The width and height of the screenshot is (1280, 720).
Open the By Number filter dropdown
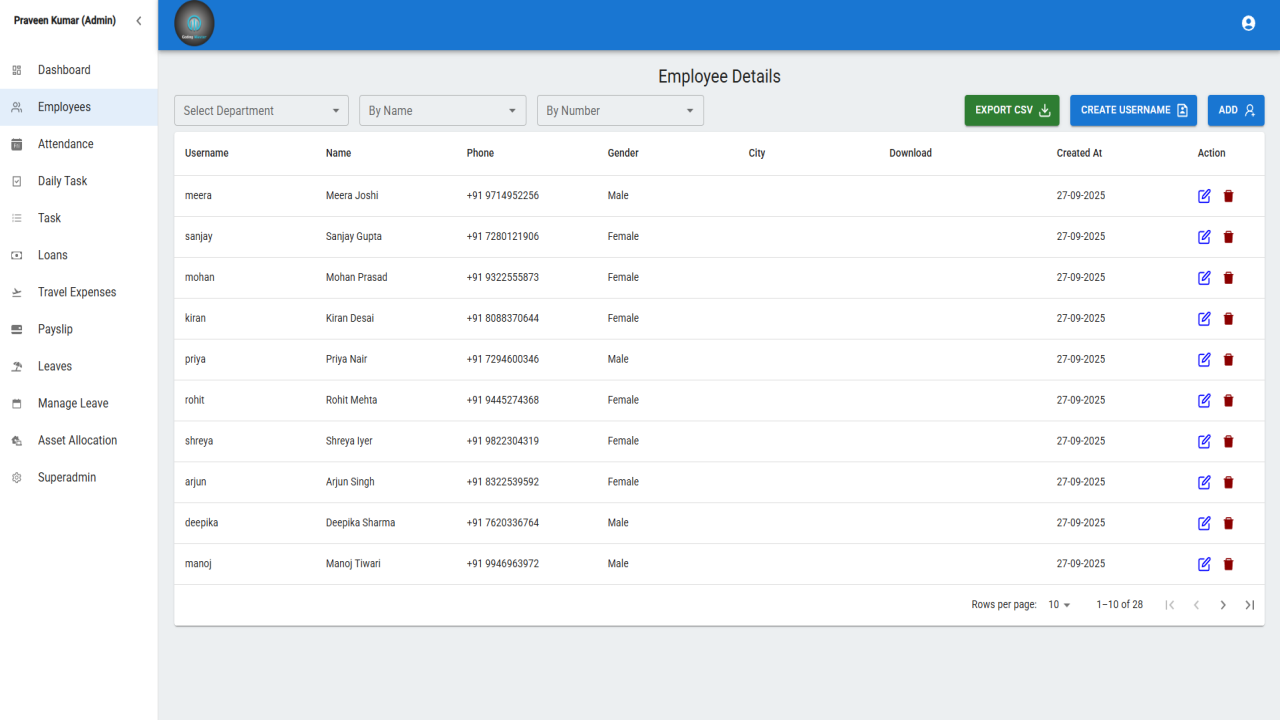[620, 111]
